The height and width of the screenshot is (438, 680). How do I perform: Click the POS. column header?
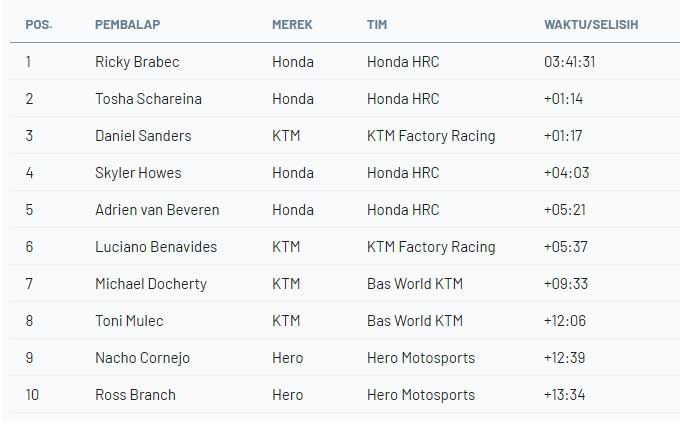[39, 25]
